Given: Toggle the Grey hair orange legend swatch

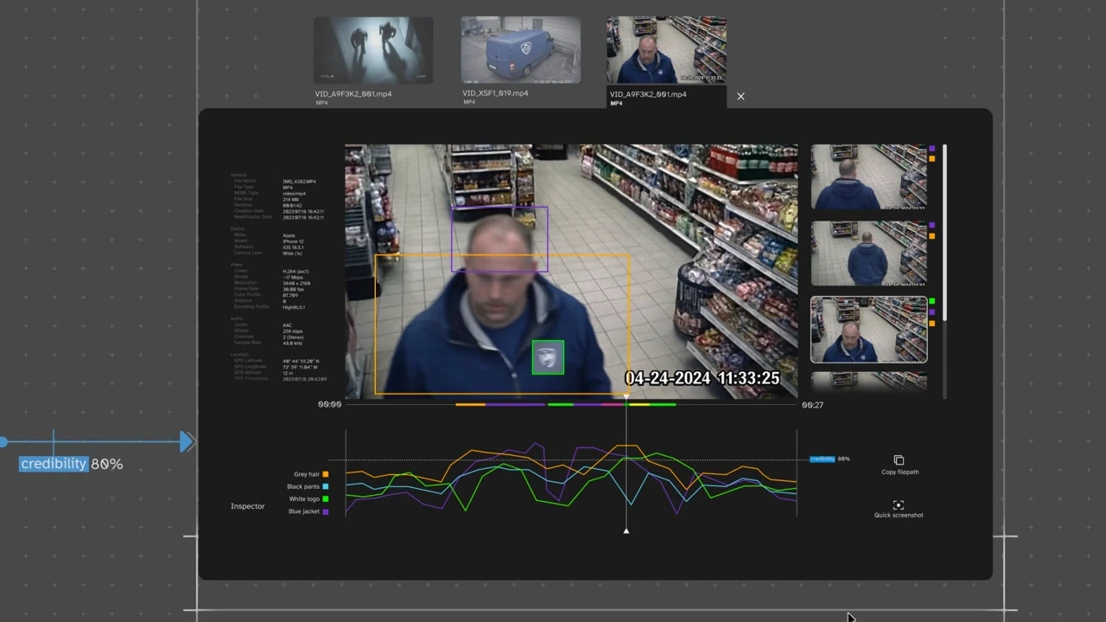Looking at the screenshot, I should 325,474.
